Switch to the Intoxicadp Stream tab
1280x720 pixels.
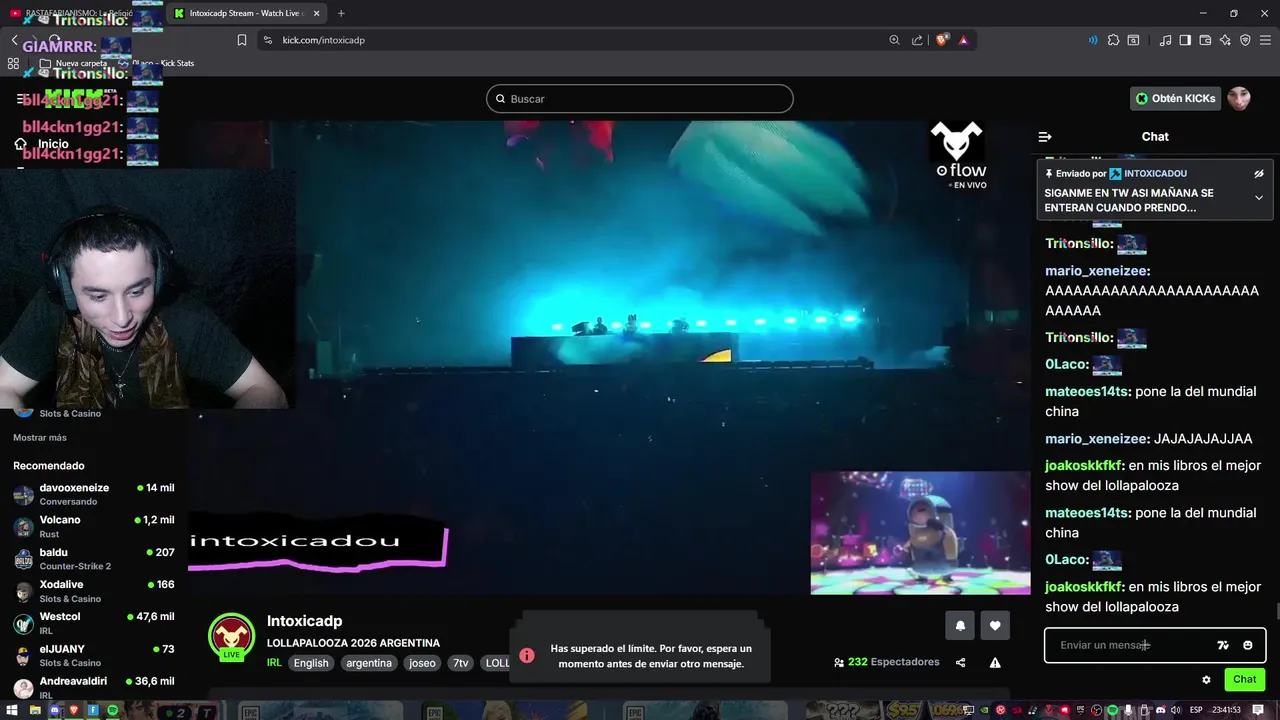click(246, 13)
